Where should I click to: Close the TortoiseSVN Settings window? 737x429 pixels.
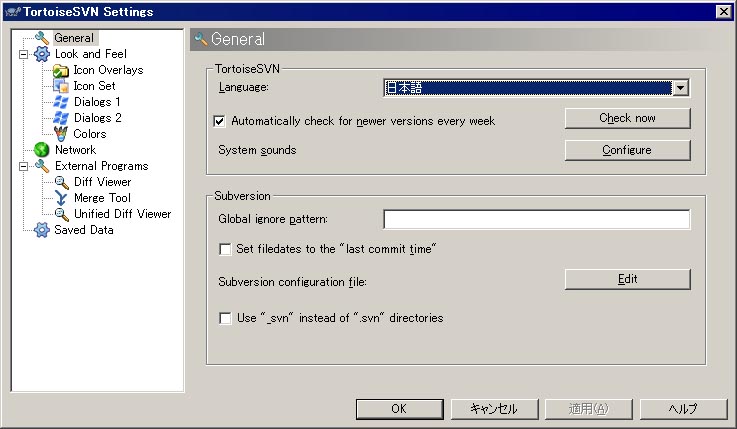coord(723,12)
